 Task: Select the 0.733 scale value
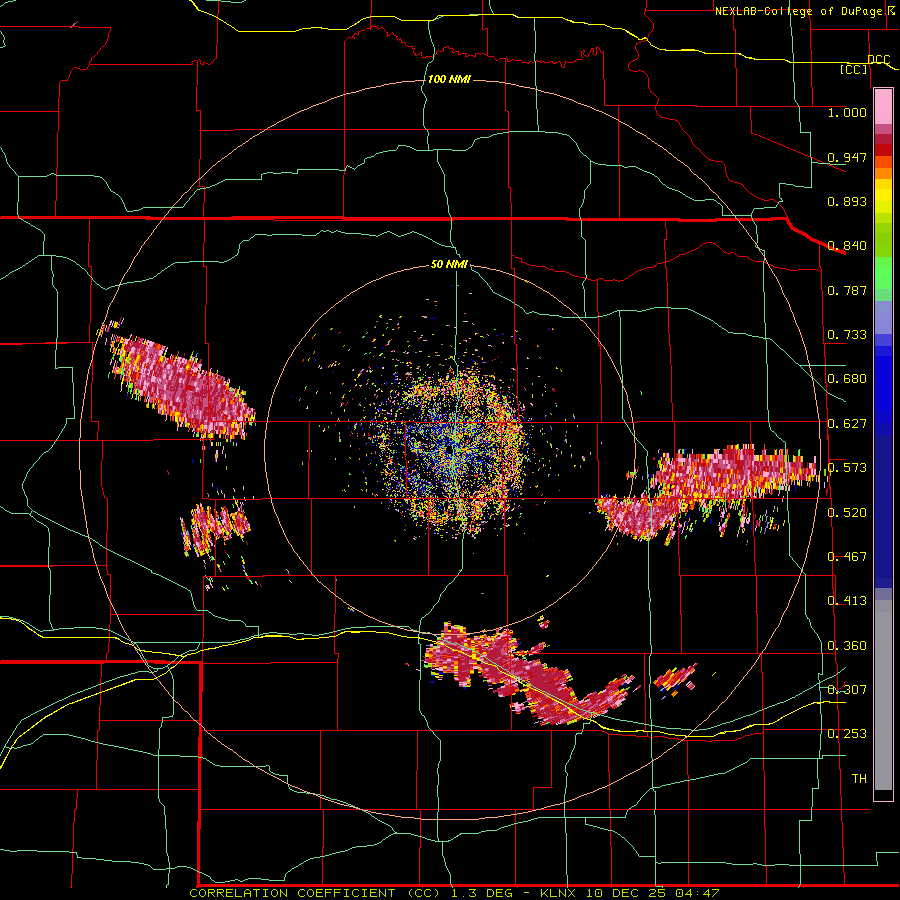(x=847, y=335)
